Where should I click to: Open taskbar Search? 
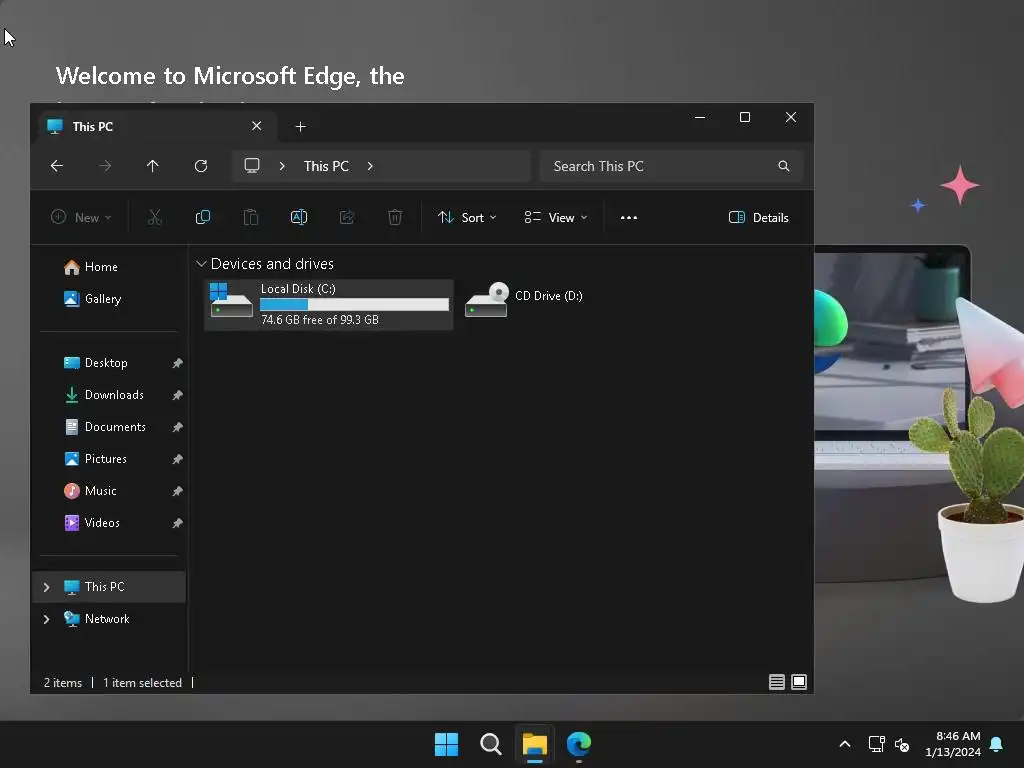[490, 744]
